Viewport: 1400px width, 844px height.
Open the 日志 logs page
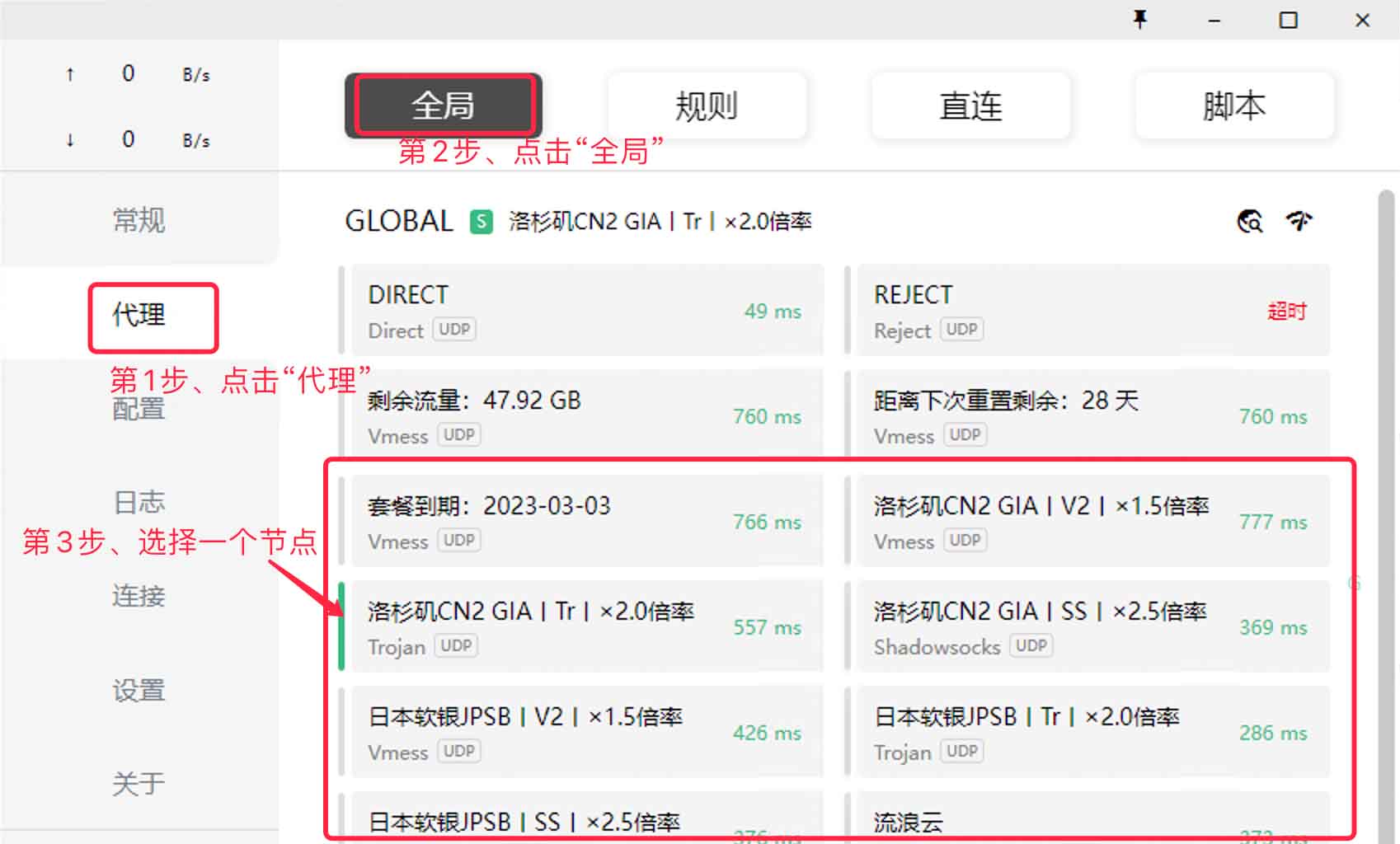coord(139,502)
